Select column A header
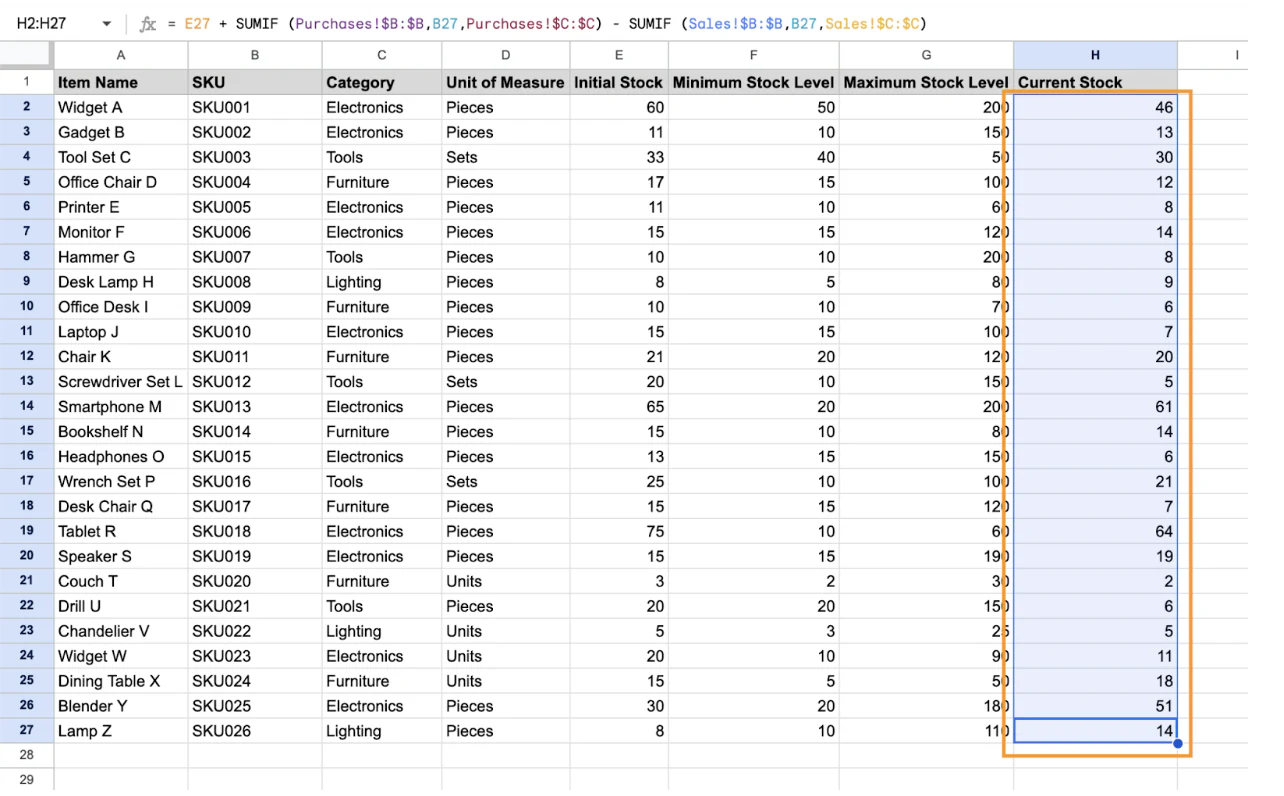 pyautogui.click(x=121, y=55)
